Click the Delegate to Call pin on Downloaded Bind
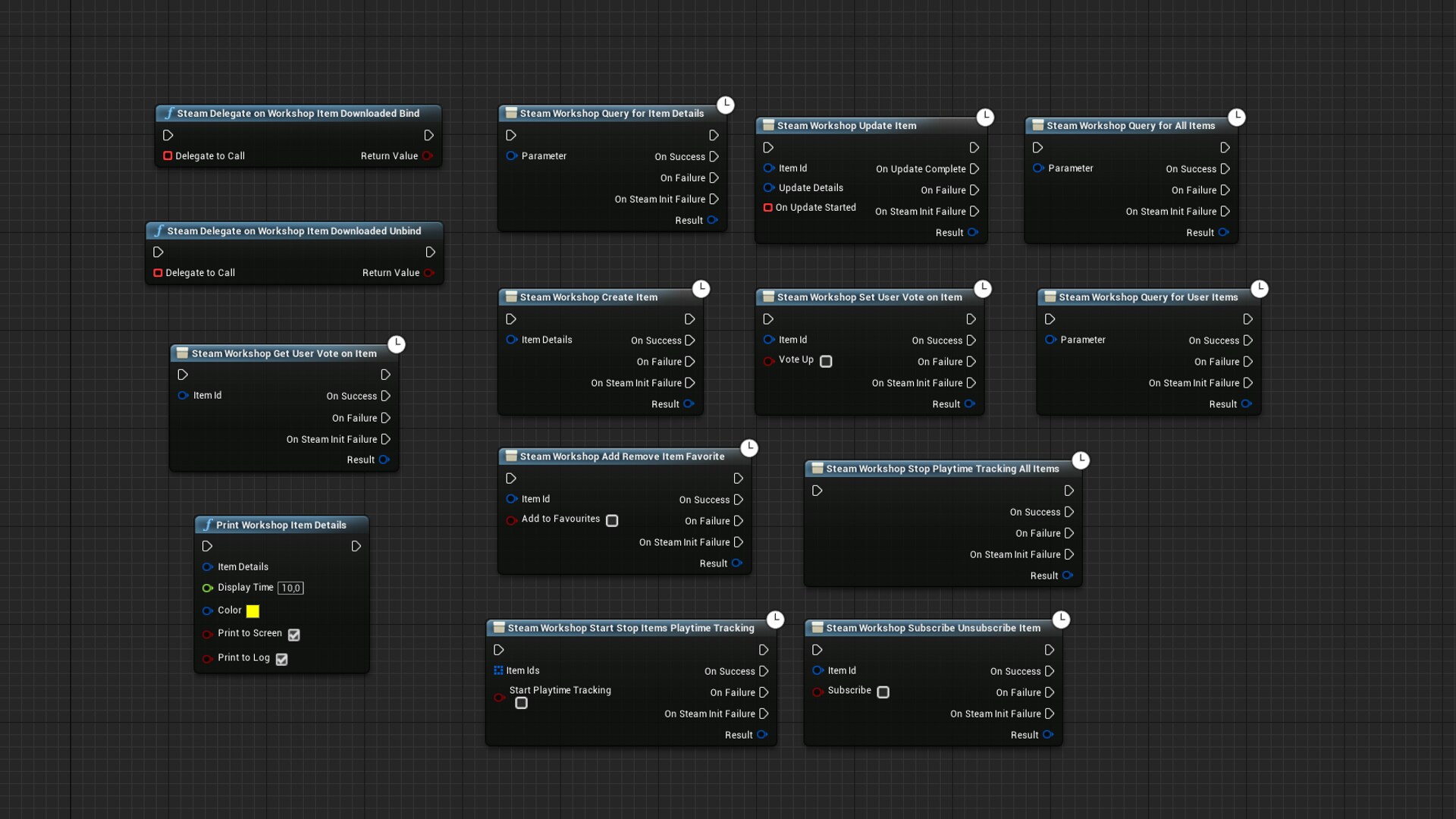 [x=168, y=156]
